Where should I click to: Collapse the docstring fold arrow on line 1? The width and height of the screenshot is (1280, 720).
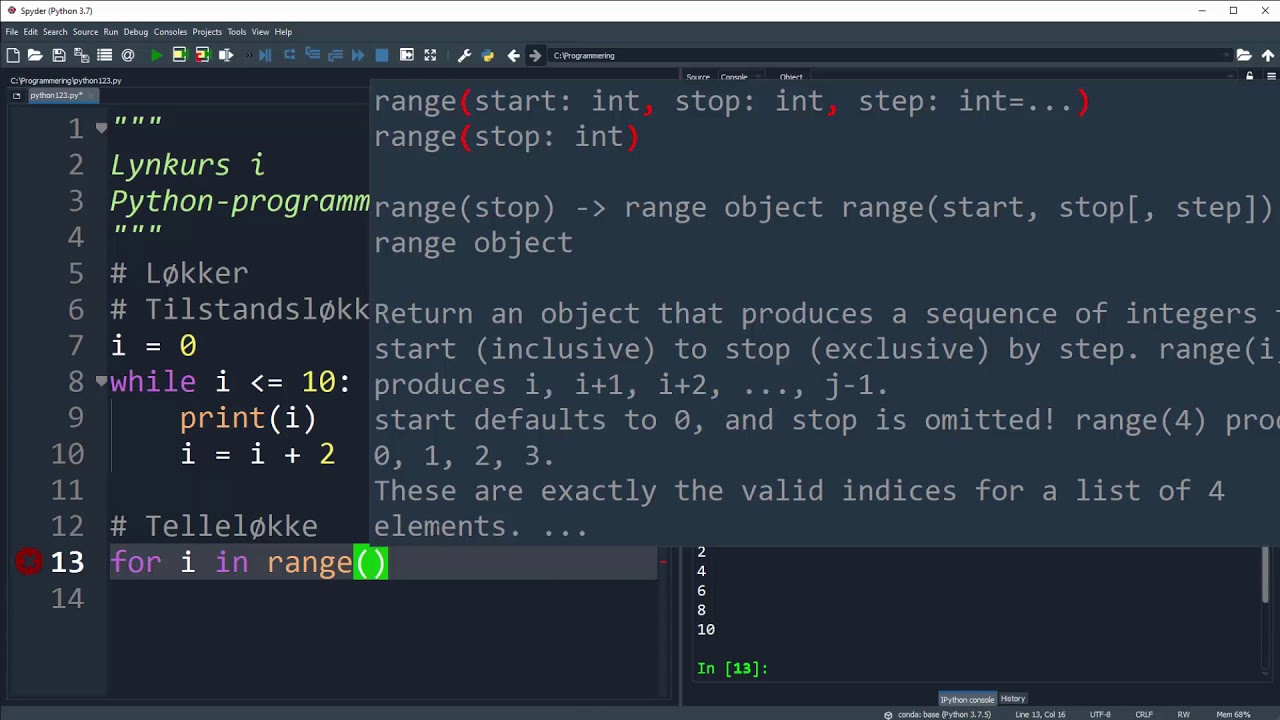(x=101, y=127)
